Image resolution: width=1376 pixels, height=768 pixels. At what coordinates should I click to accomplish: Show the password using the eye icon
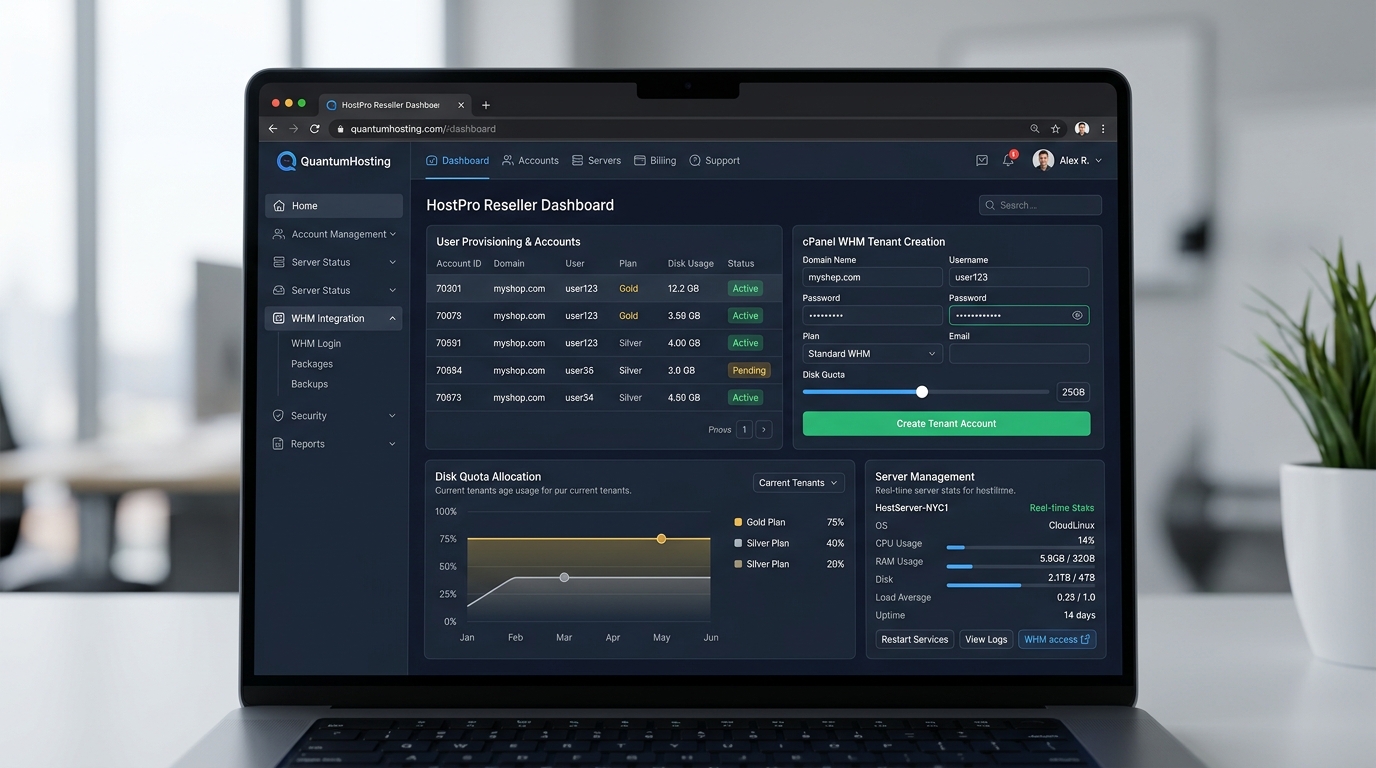click(1077, 315)
